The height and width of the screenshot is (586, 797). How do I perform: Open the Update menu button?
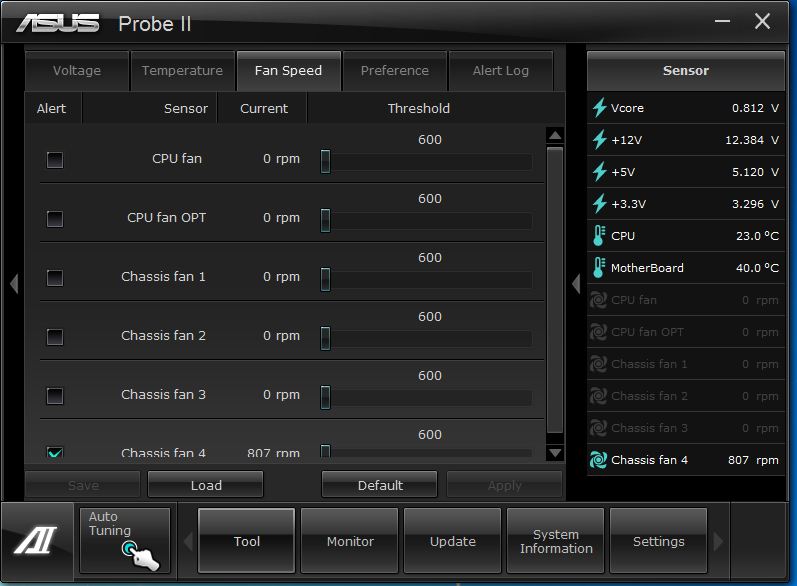pos(452,541)
